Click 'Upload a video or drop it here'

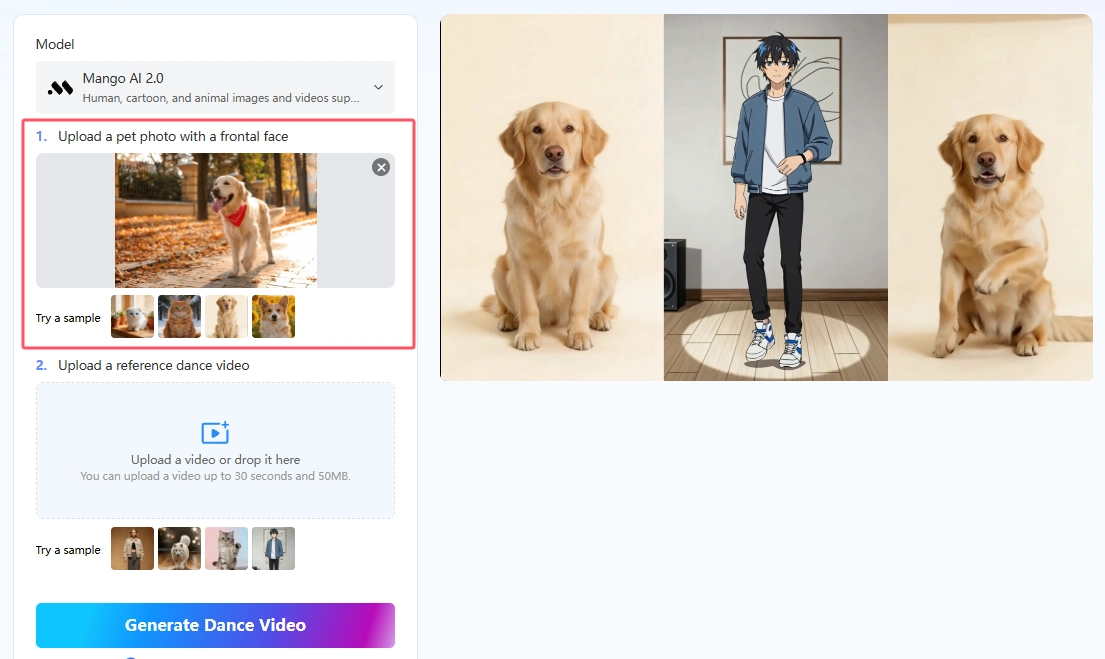point(215,460)
